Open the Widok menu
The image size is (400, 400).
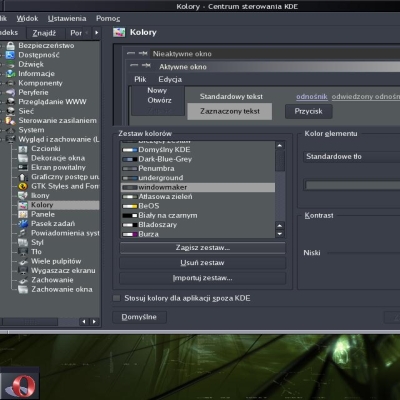coord(27,18)
